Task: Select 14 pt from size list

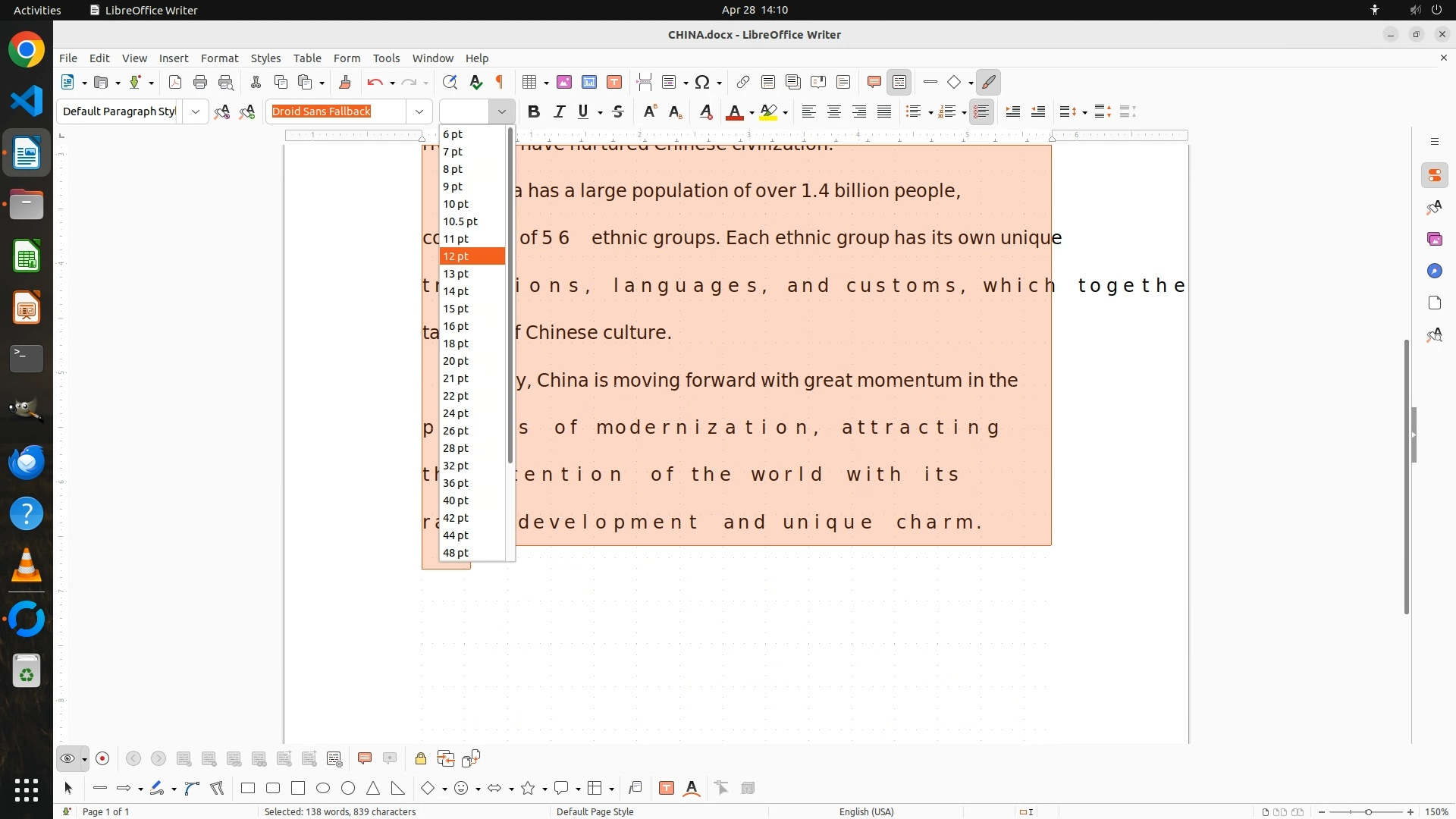Action: coord(456,291)
